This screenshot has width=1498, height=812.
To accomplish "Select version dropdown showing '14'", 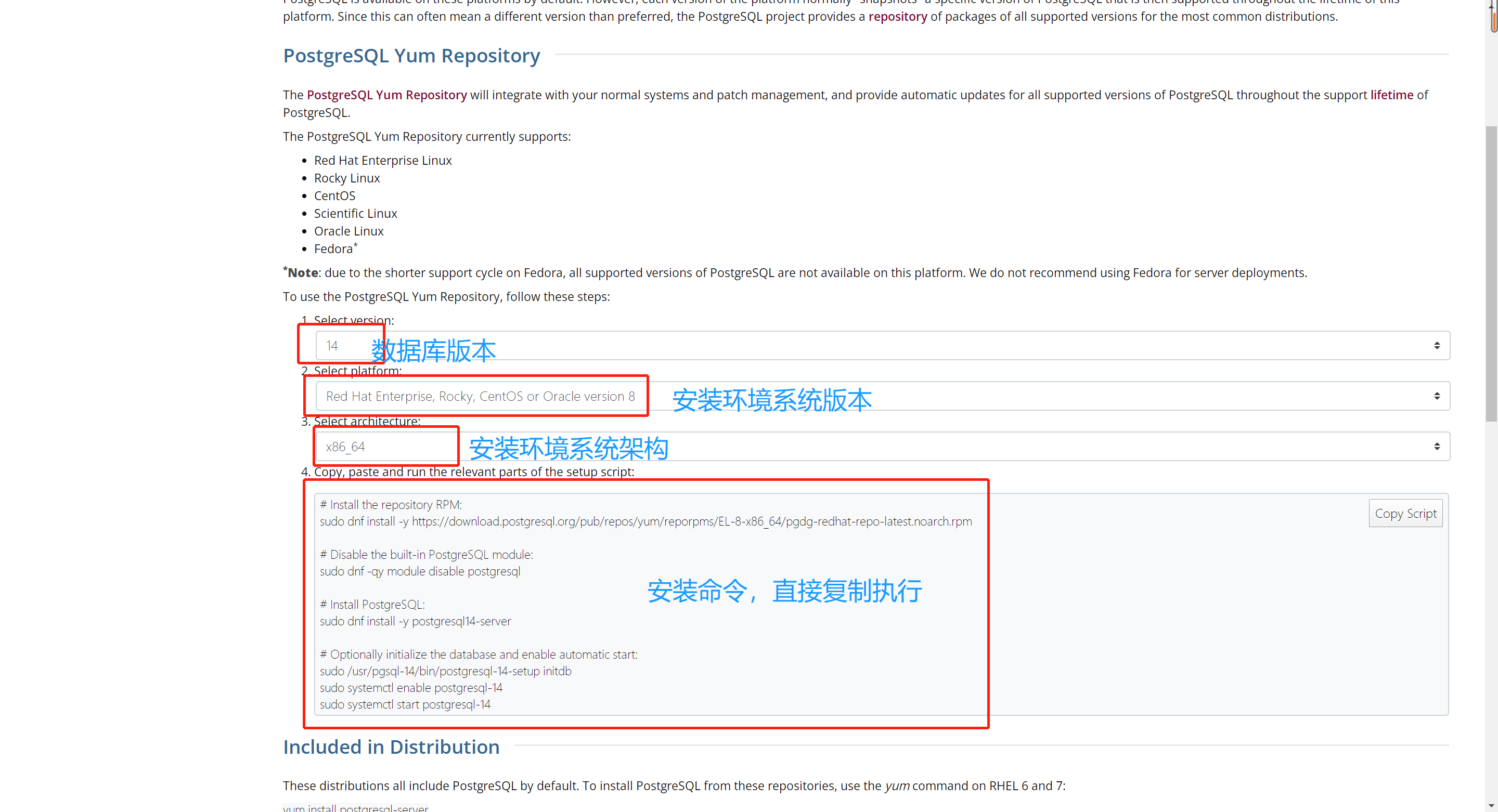I will coord(880,345).
